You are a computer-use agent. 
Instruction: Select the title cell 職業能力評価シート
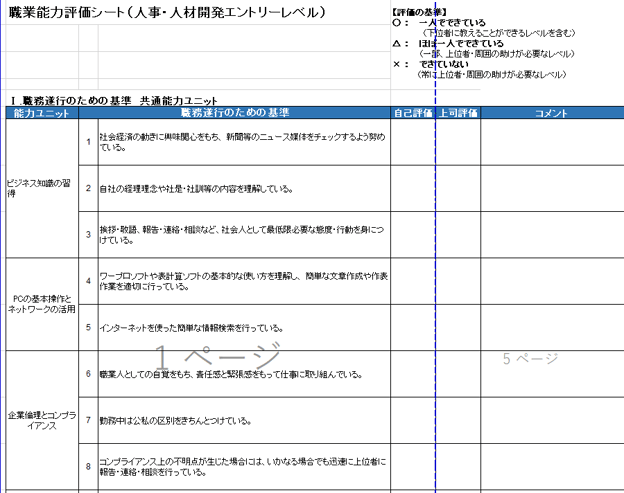tap(167, 13)
